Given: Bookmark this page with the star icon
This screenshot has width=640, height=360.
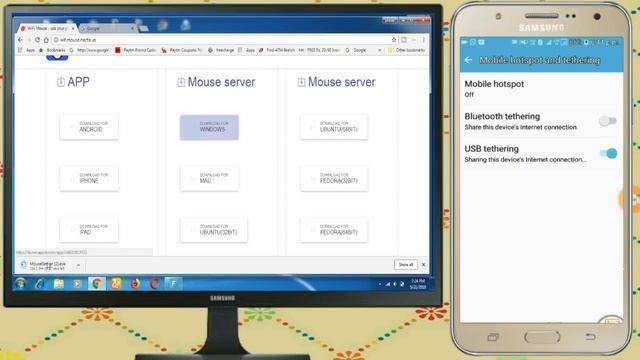Looking at the screenshot, I should point(394,40).
